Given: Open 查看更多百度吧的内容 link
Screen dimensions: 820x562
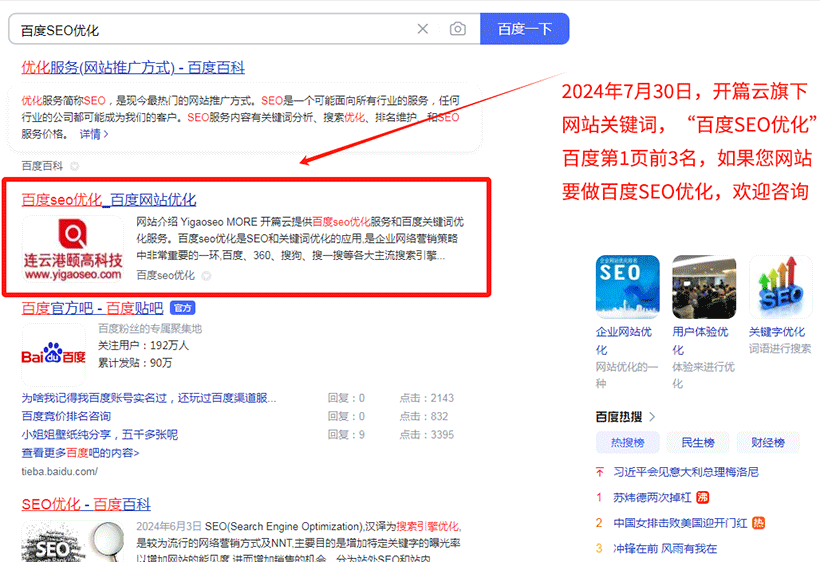Looking at the screenshot, I should 80,453.
